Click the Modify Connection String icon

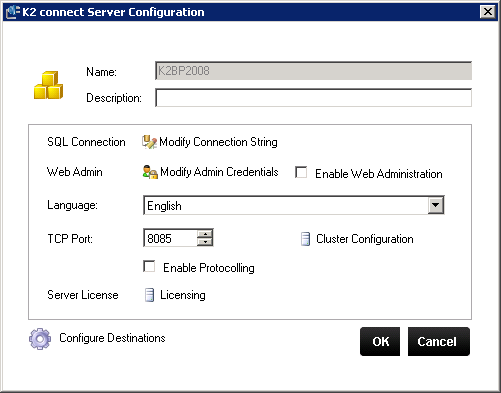(x=149, y=142)
